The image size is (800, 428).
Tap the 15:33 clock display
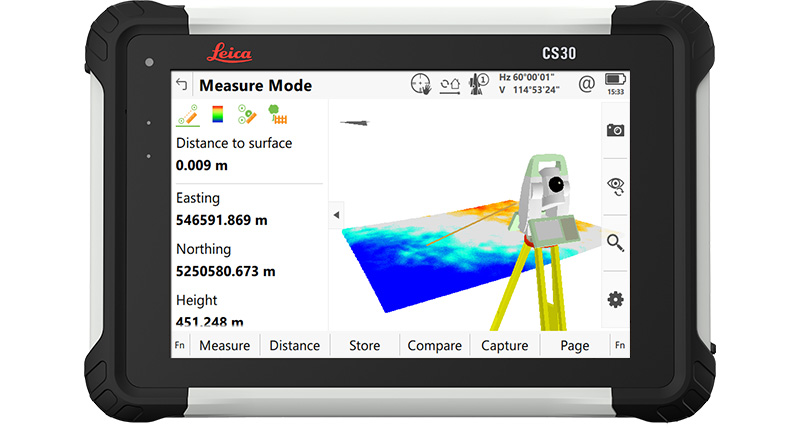click(615, 92)
